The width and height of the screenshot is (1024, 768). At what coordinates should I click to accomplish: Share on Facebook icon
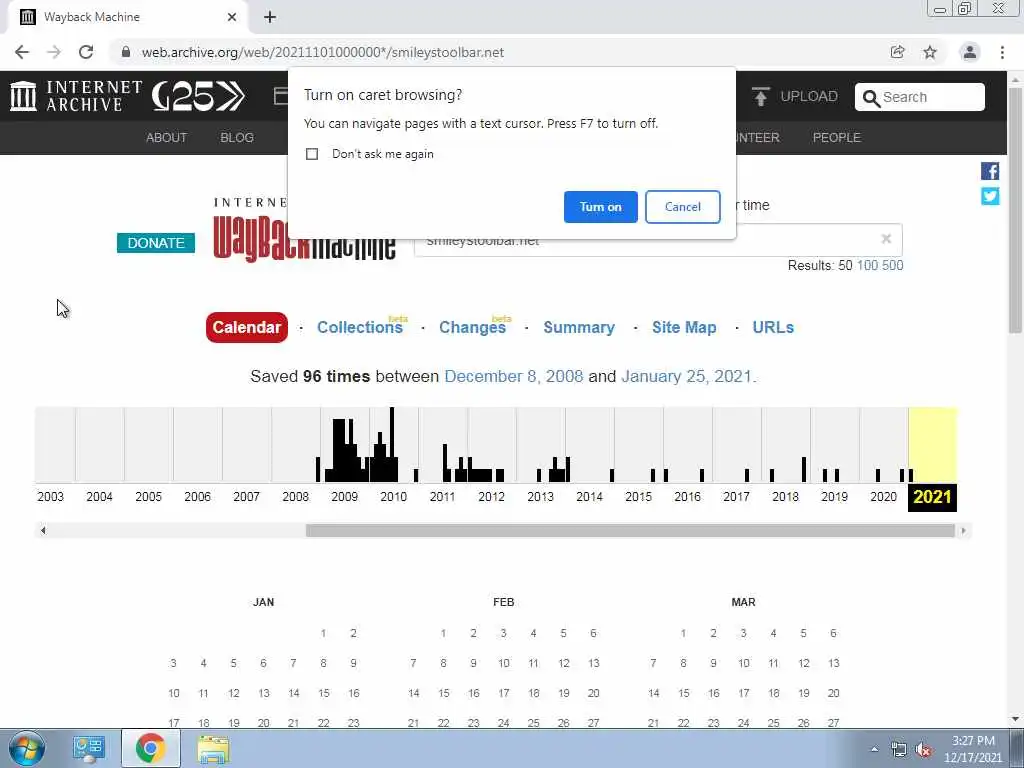pos(990,171)
